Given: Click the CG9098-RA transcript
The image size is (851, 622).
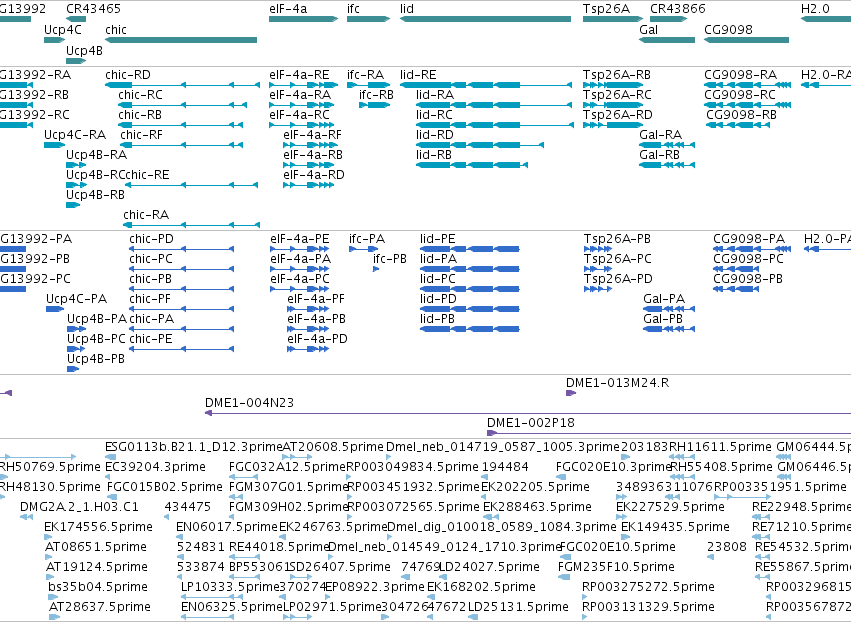Looking at the screenshot, I should point(747,85).
